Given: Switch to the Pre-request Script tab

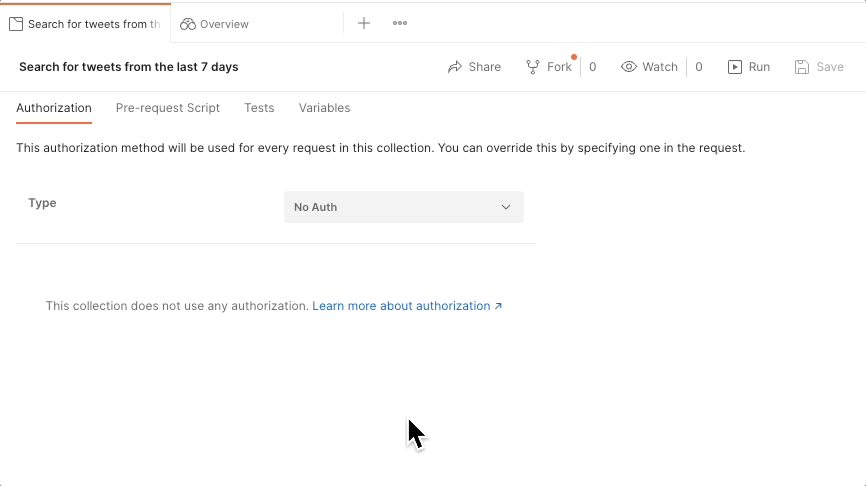Looking at the screenshot, I should point(168,108).
